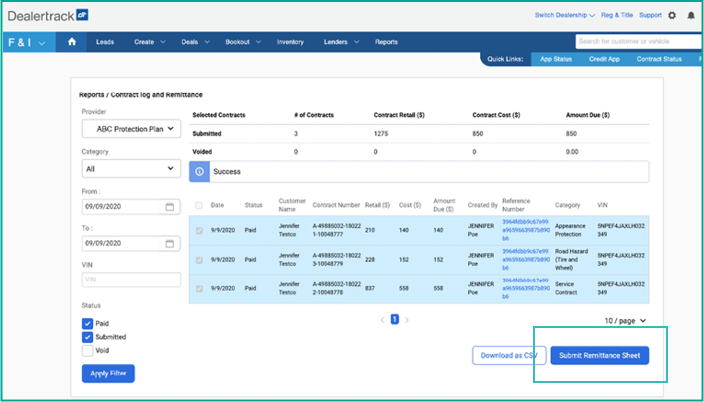Open the Reports menu item
The width and height of the screenshot is (704, 402).
(x=386, y=42)
